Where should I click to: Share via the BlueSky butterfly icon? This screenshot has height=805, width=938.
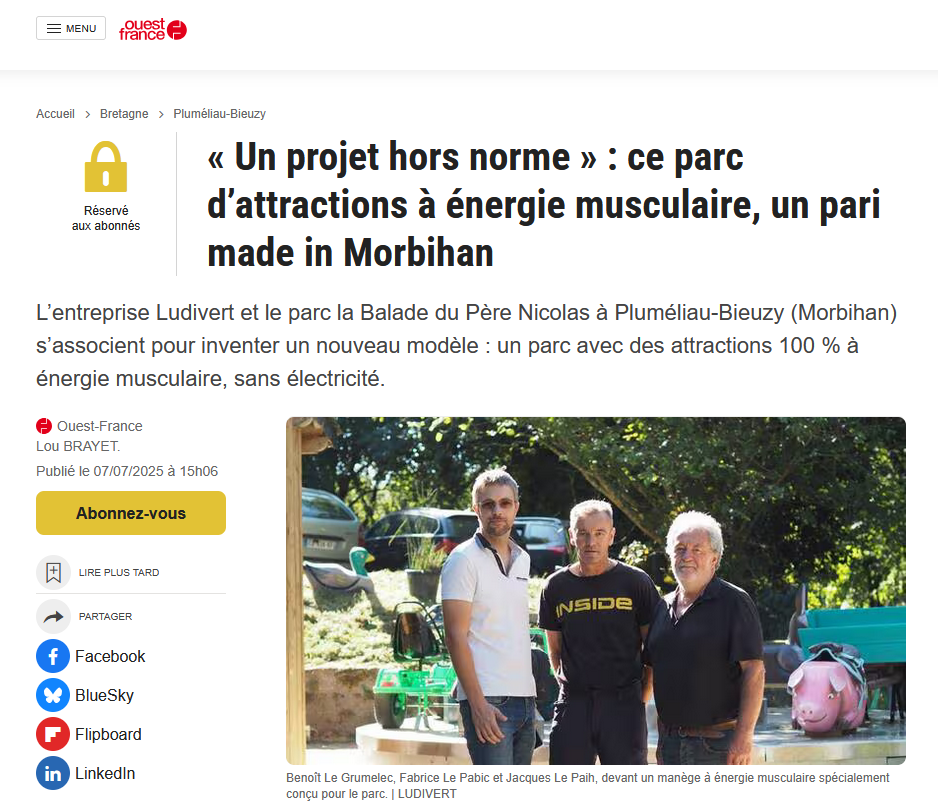(x=53, y=695)
